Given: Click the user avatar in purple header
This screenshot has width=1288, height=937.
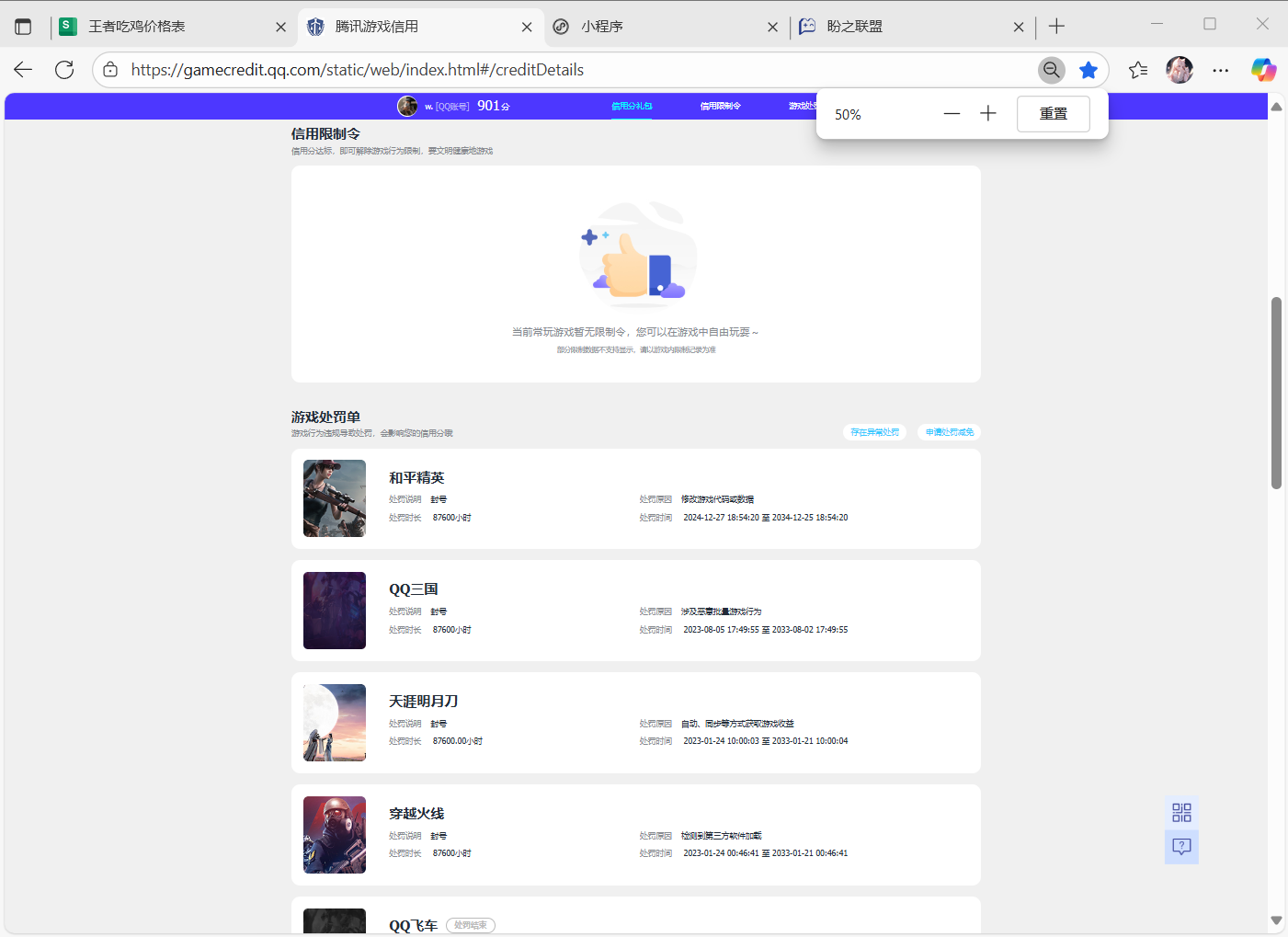Looking at the screenshot, I should point(407,106).
